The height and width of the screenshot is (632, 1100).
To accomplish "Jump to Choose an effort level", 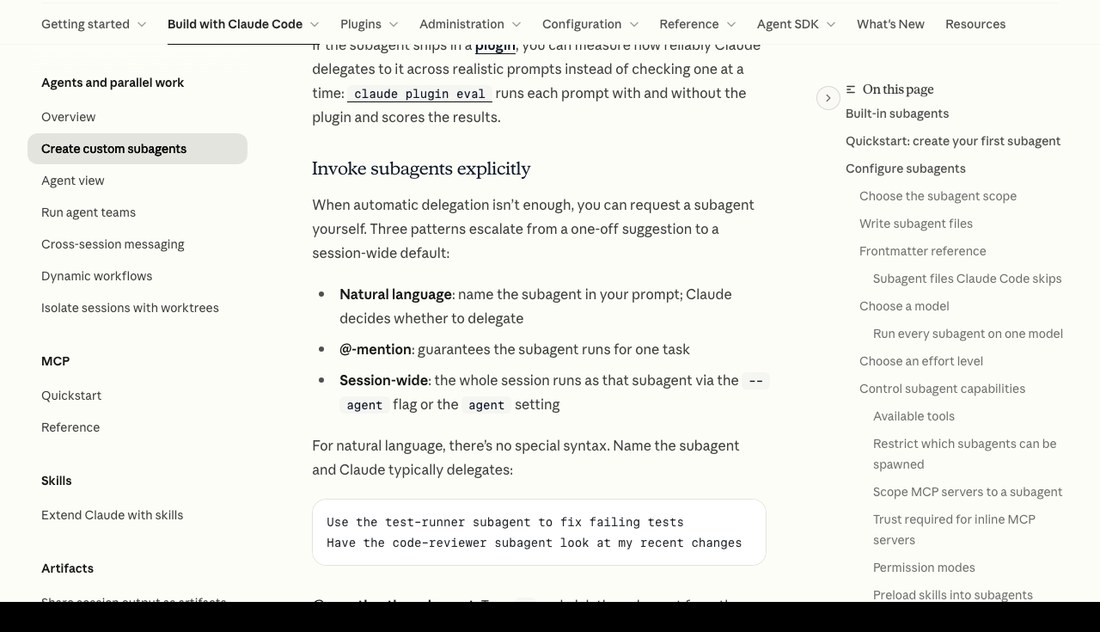I will pos(921,361).
